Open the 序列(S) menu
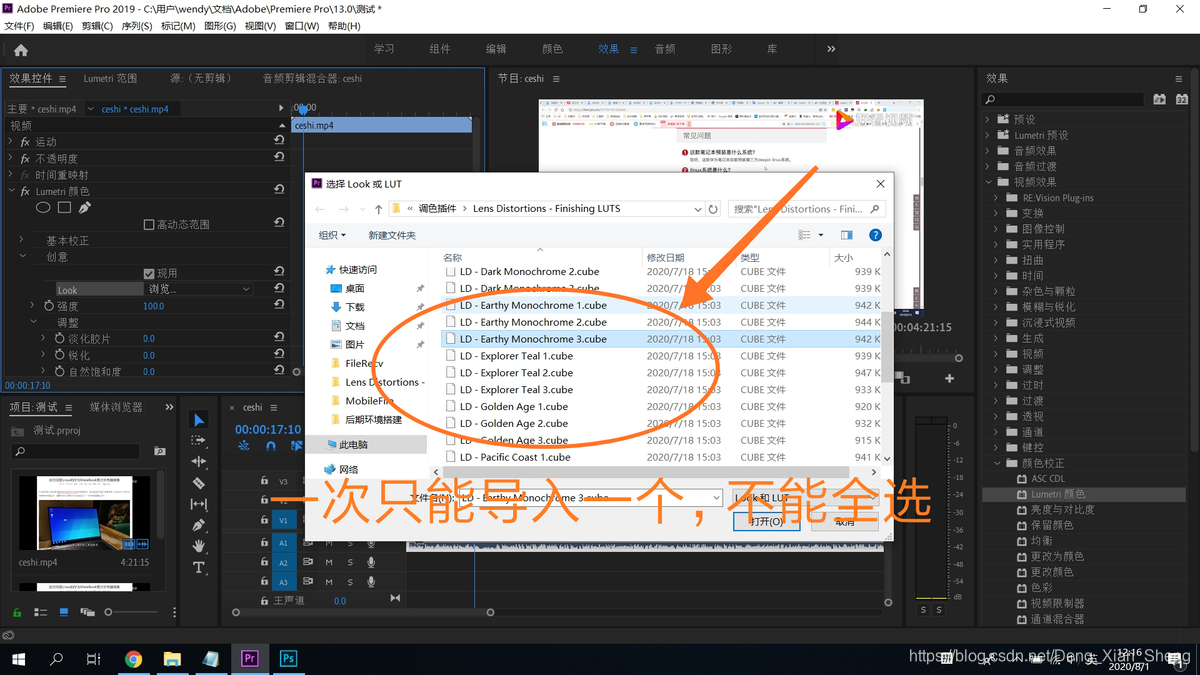 click(137, 26)
